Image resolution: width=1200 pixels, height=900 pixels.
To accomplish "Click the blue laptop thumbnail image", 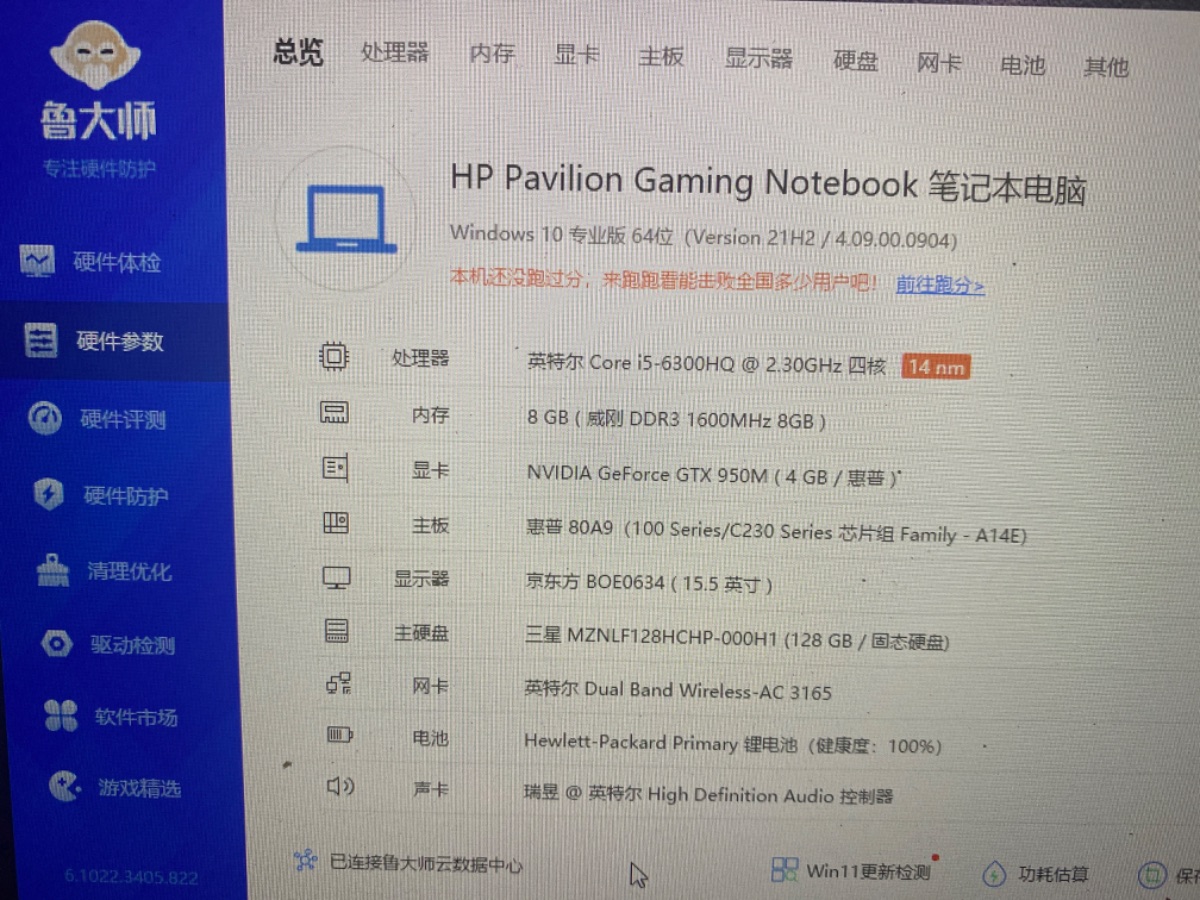I will pos(345,220).
